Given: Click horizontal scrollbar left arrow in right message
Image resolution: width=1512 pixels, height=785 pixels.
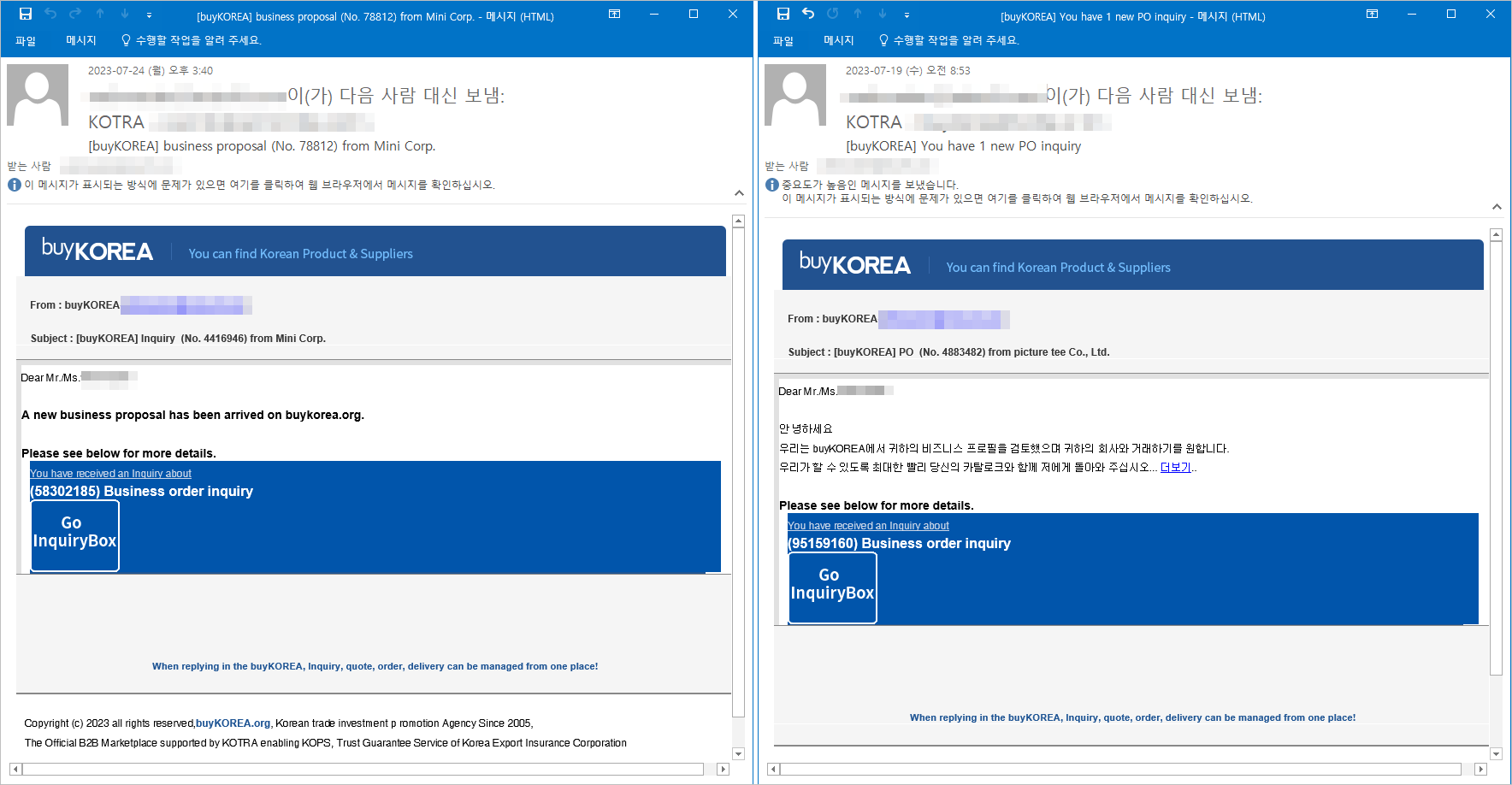Looking at the screenshot, I should click(x=773, y=769).
